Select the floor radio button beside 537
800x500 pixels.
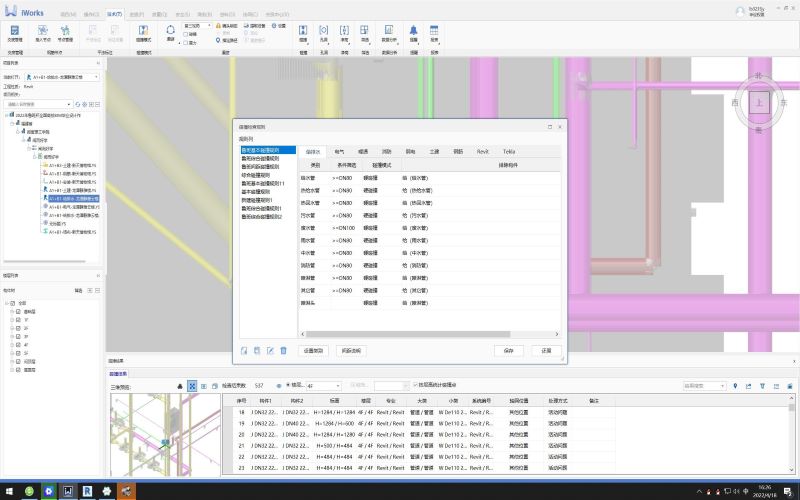[288, 385]
